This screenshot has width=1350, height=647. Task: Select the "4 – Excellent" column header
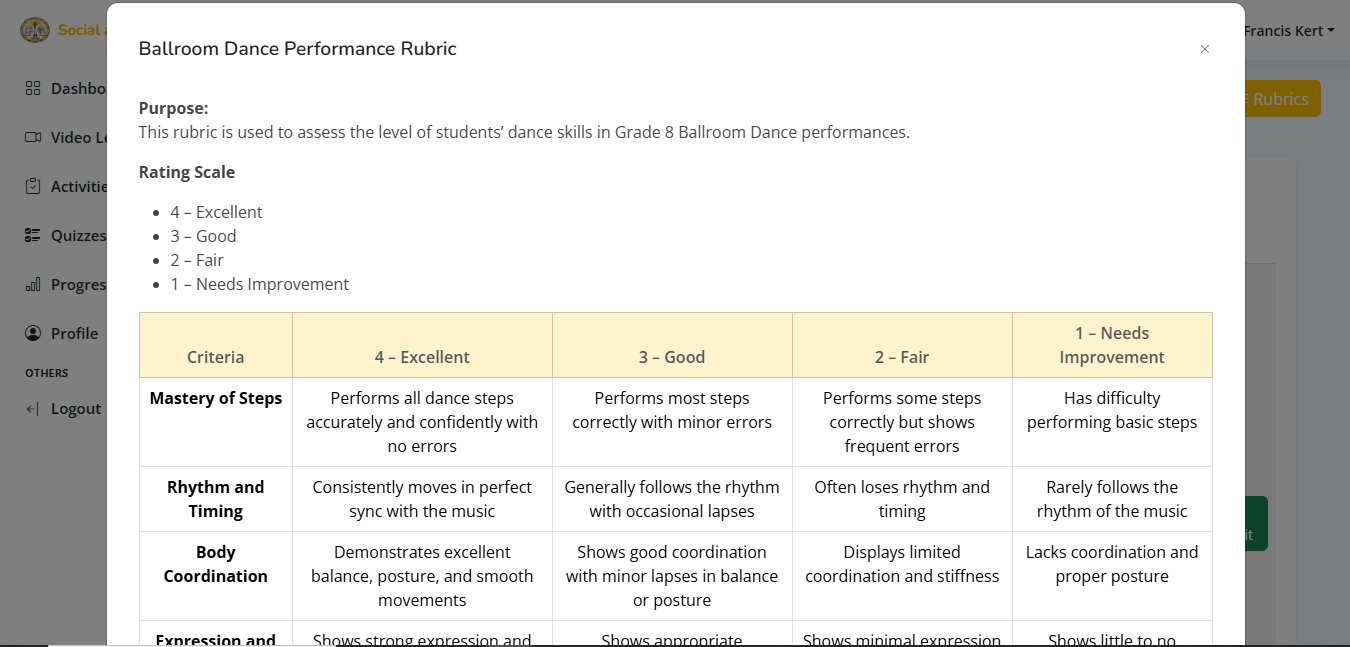(422, 357)
